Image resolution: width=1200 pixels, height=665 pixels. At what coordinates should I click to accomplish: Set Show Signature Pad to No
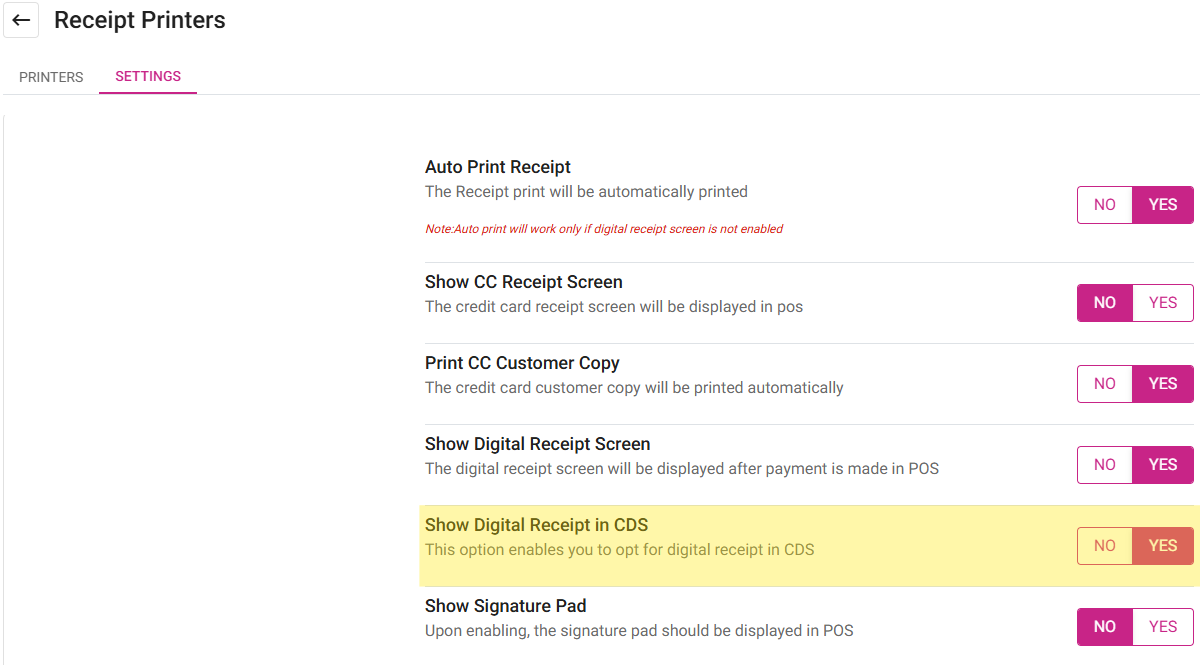(x=1105, y=627)
